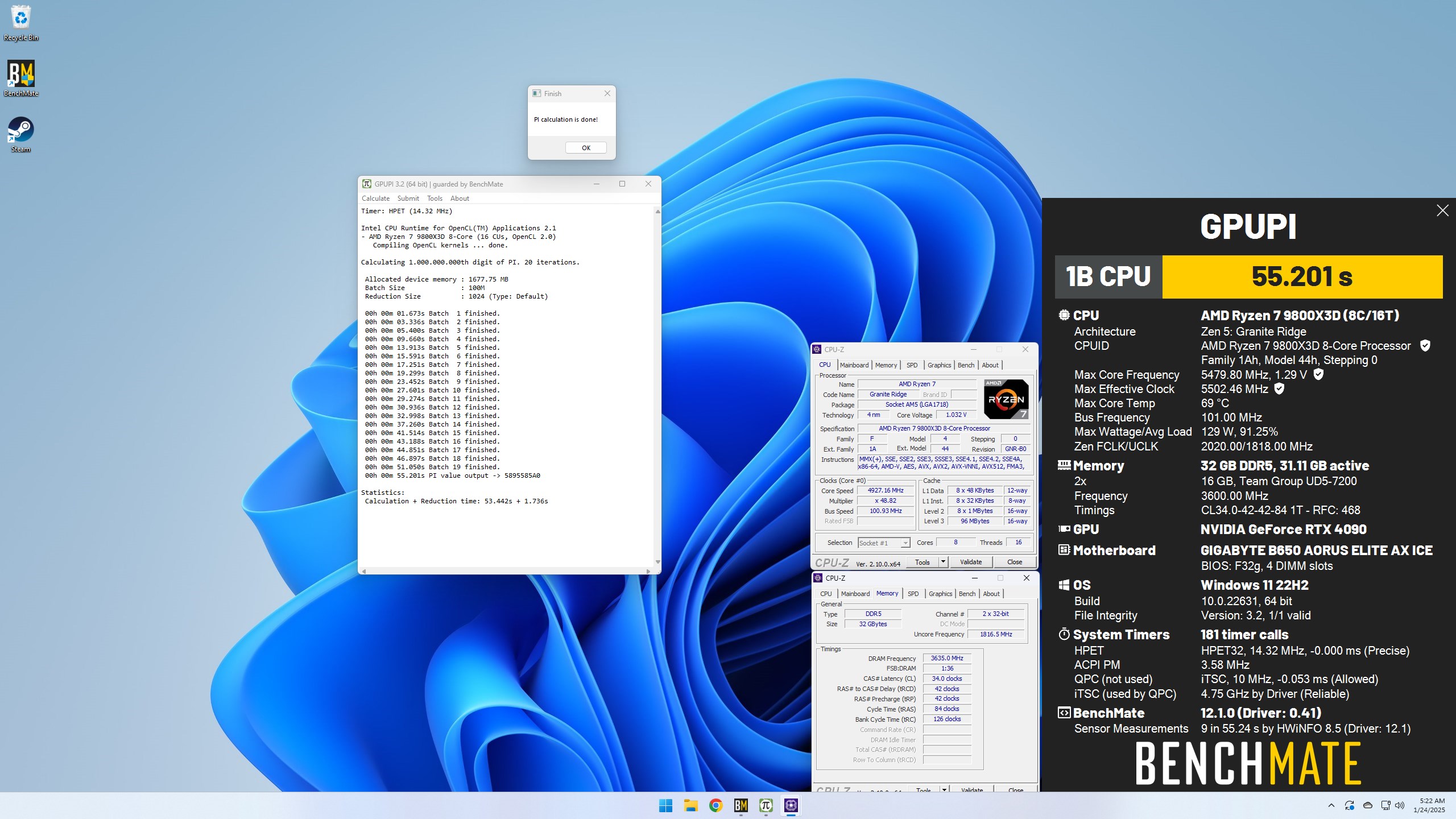Screen dimensions: 1456x819
Task: Open the Windows Start menu
Action: (665, 805)
